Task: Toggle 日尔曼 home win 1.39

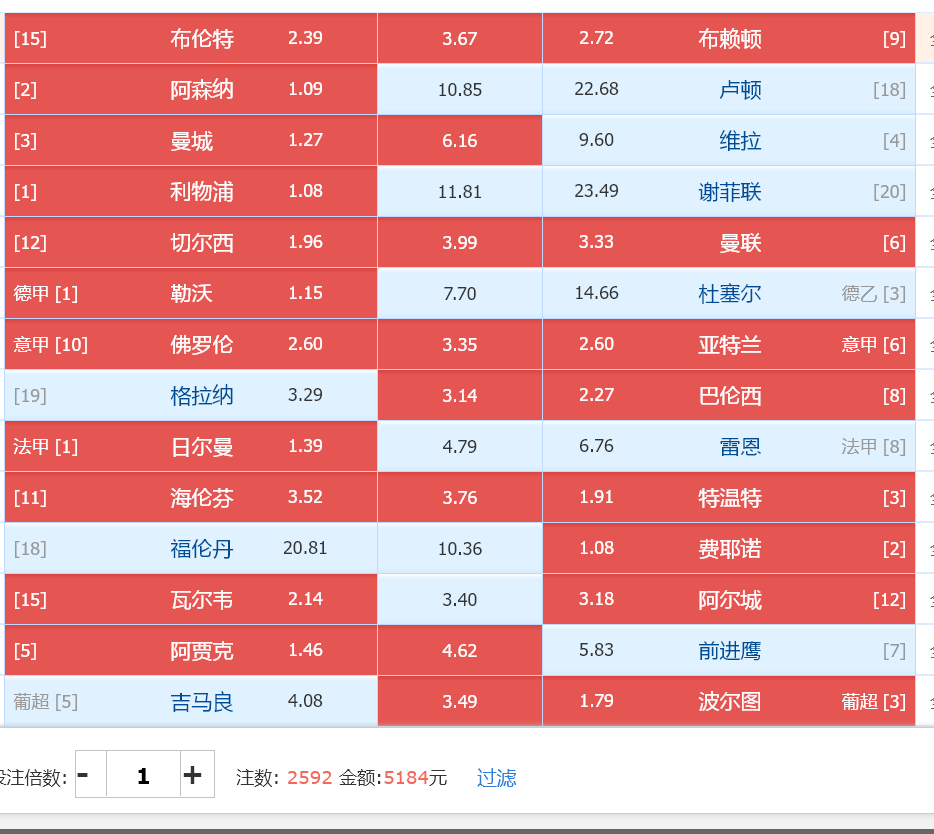Action: coord(191,446)
